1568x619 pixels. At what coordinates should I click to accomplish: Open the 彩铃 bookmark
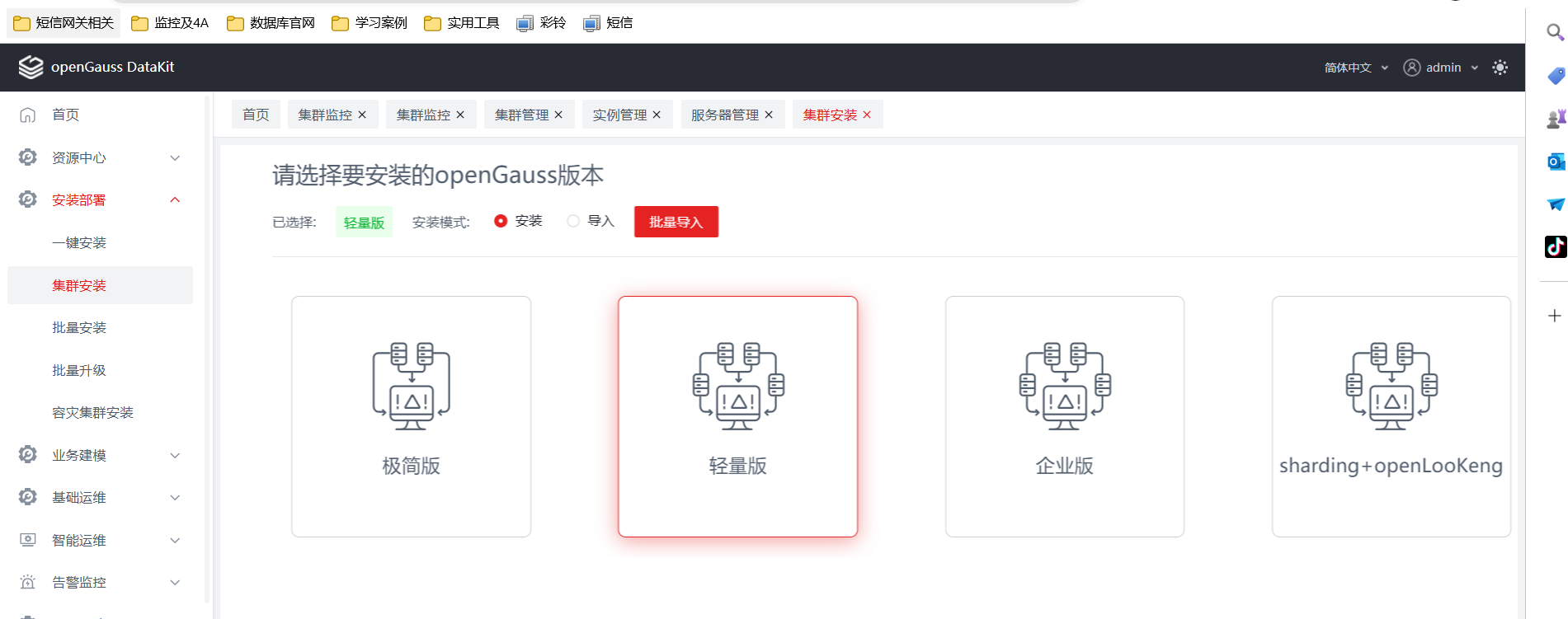pos(542,23)
